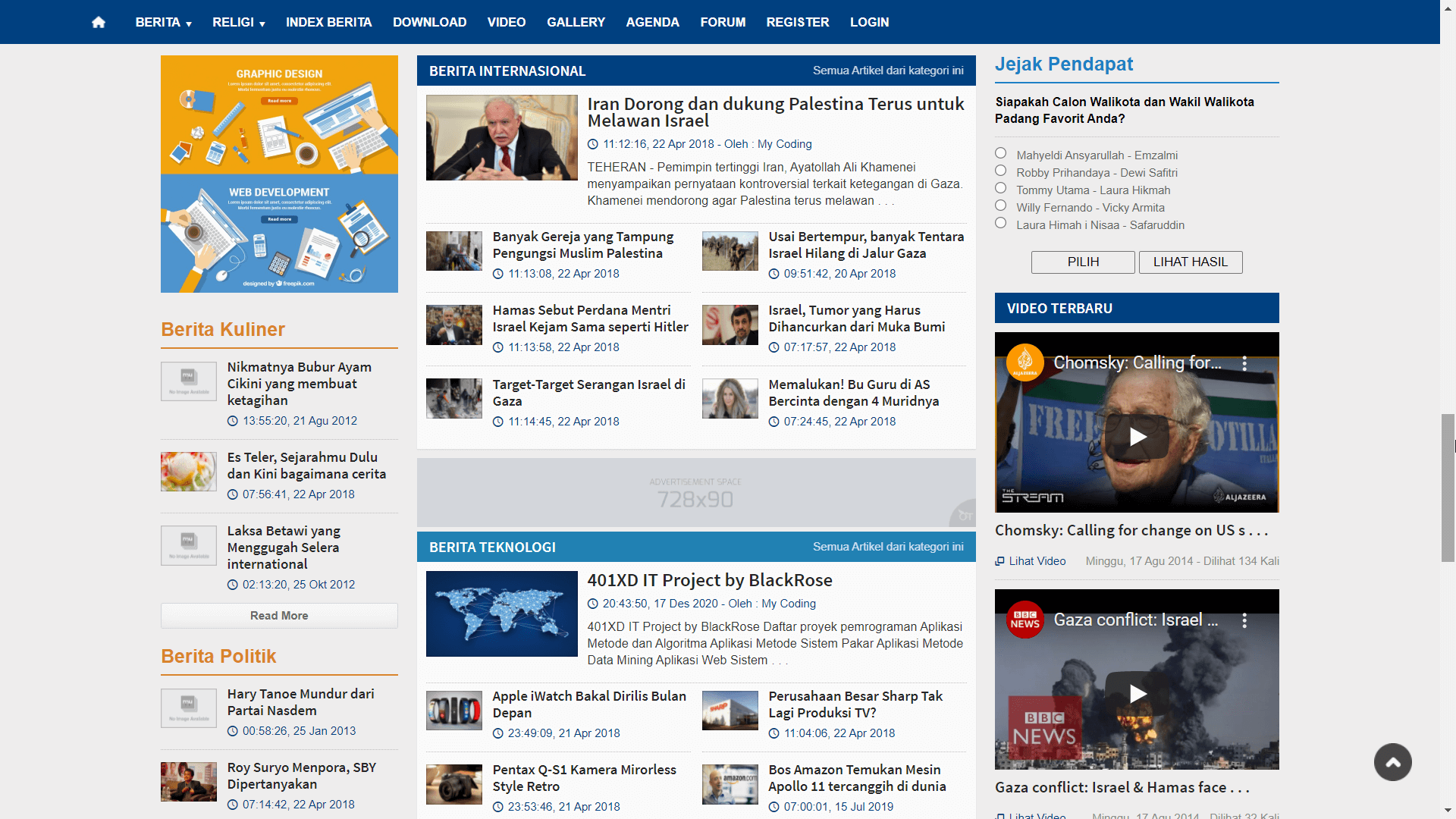Screen dimensions: 1456x819
Task: Go to the FORUM menu item
Action: pos(722,22)
